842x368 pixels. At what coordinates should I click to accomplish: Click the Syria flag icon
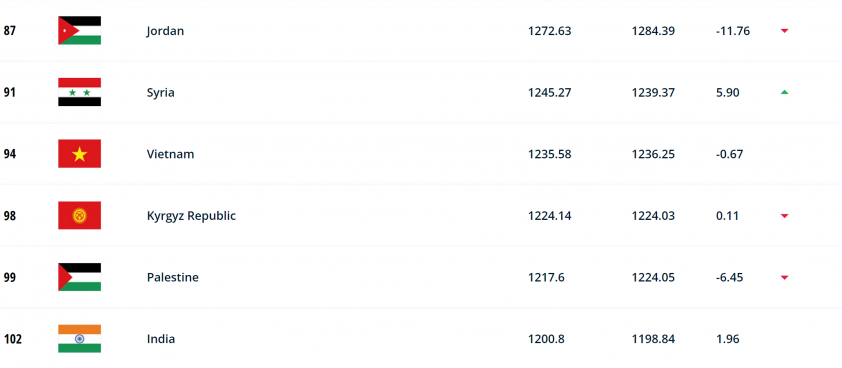pyautogui.click(x=79, y=92)
